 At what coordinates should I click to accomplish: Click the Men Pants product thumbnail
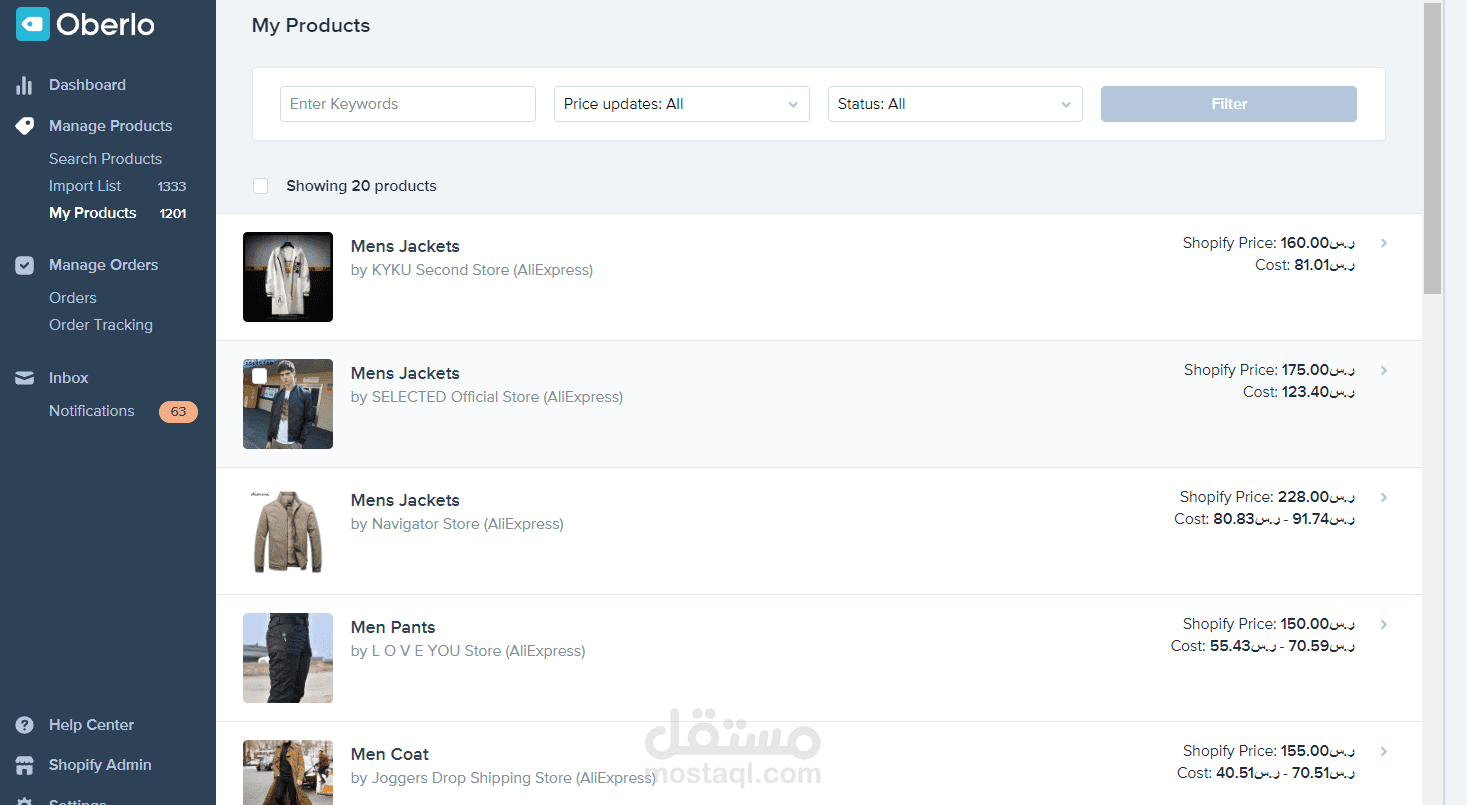pyautogui.click(x=288, y=658)
